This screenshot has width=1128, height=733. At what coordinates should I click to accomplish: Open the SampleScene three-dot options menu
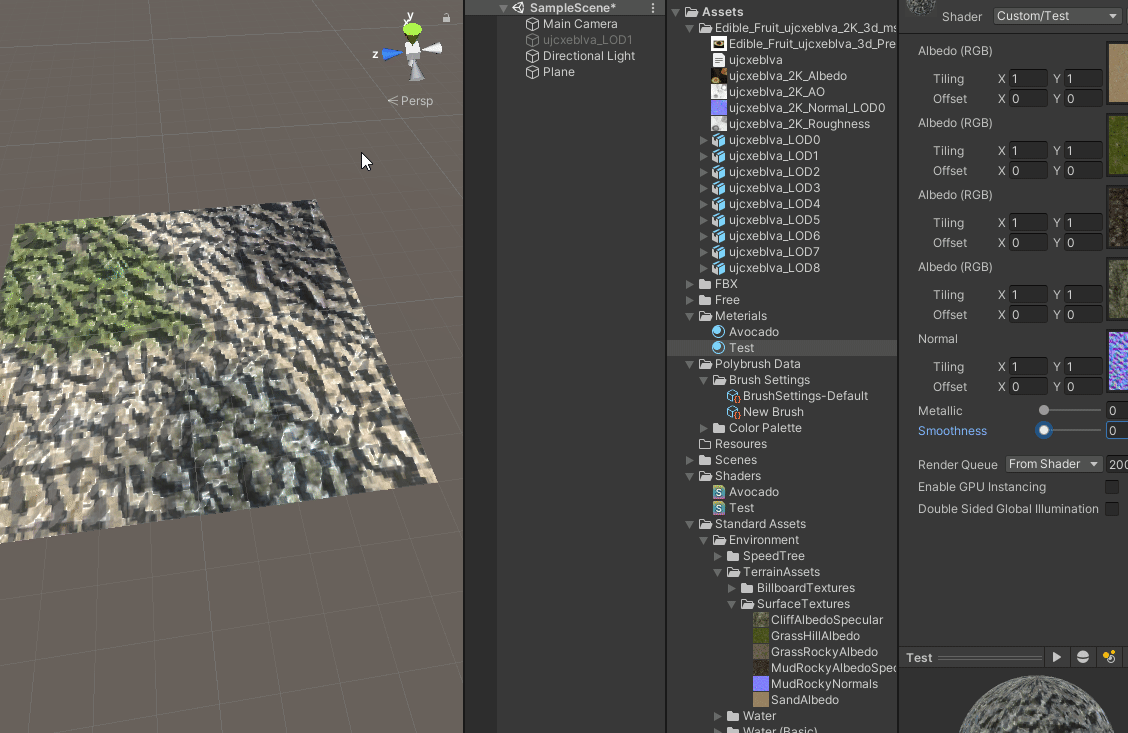pyautogui.click(x=652, y=8)
